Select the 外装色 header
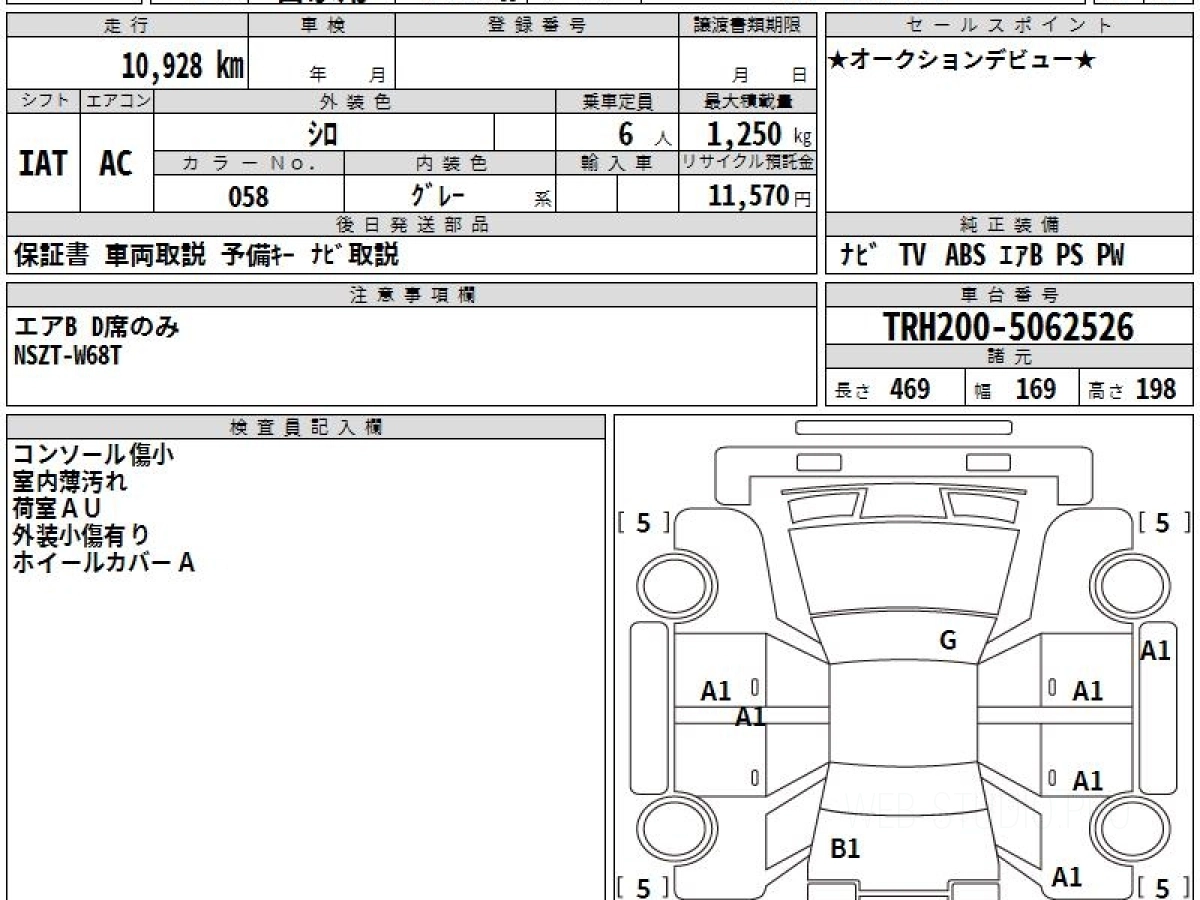The image size is (1200, 900). click(355, 101)
